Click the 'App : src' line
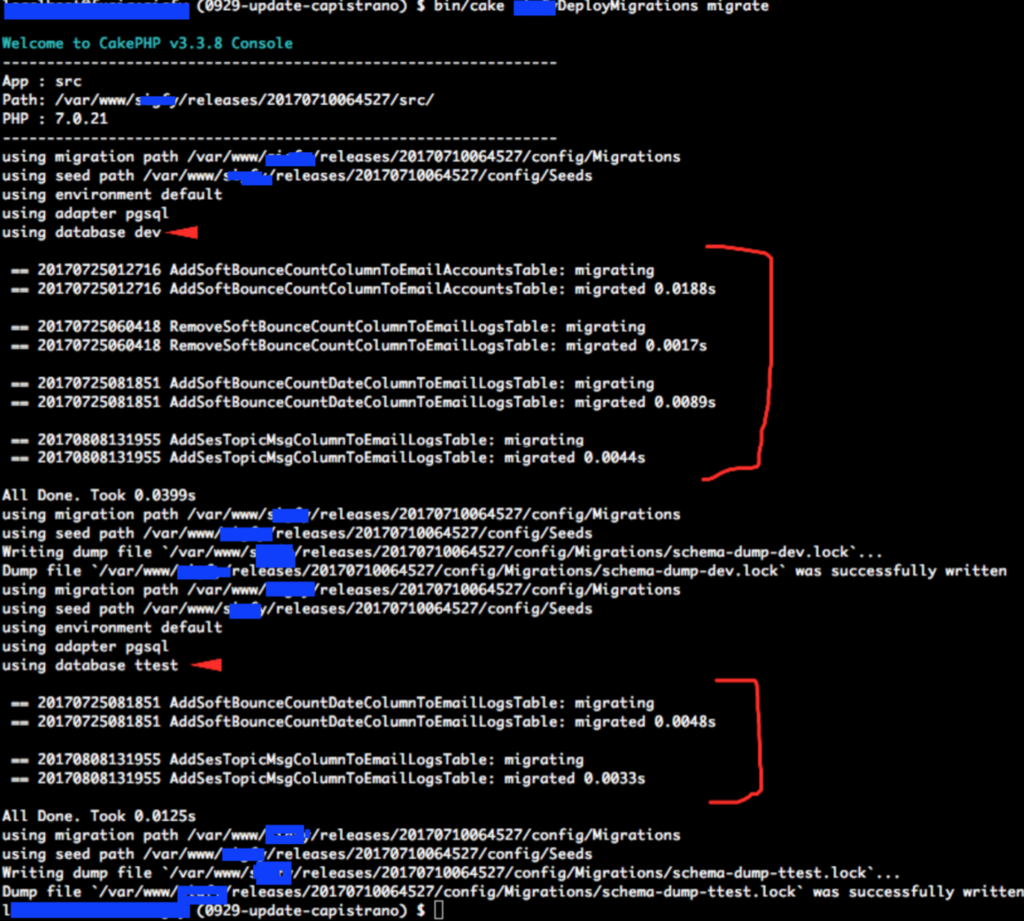The height and width of the screenshot is (921, 1024). pos(42,81)
